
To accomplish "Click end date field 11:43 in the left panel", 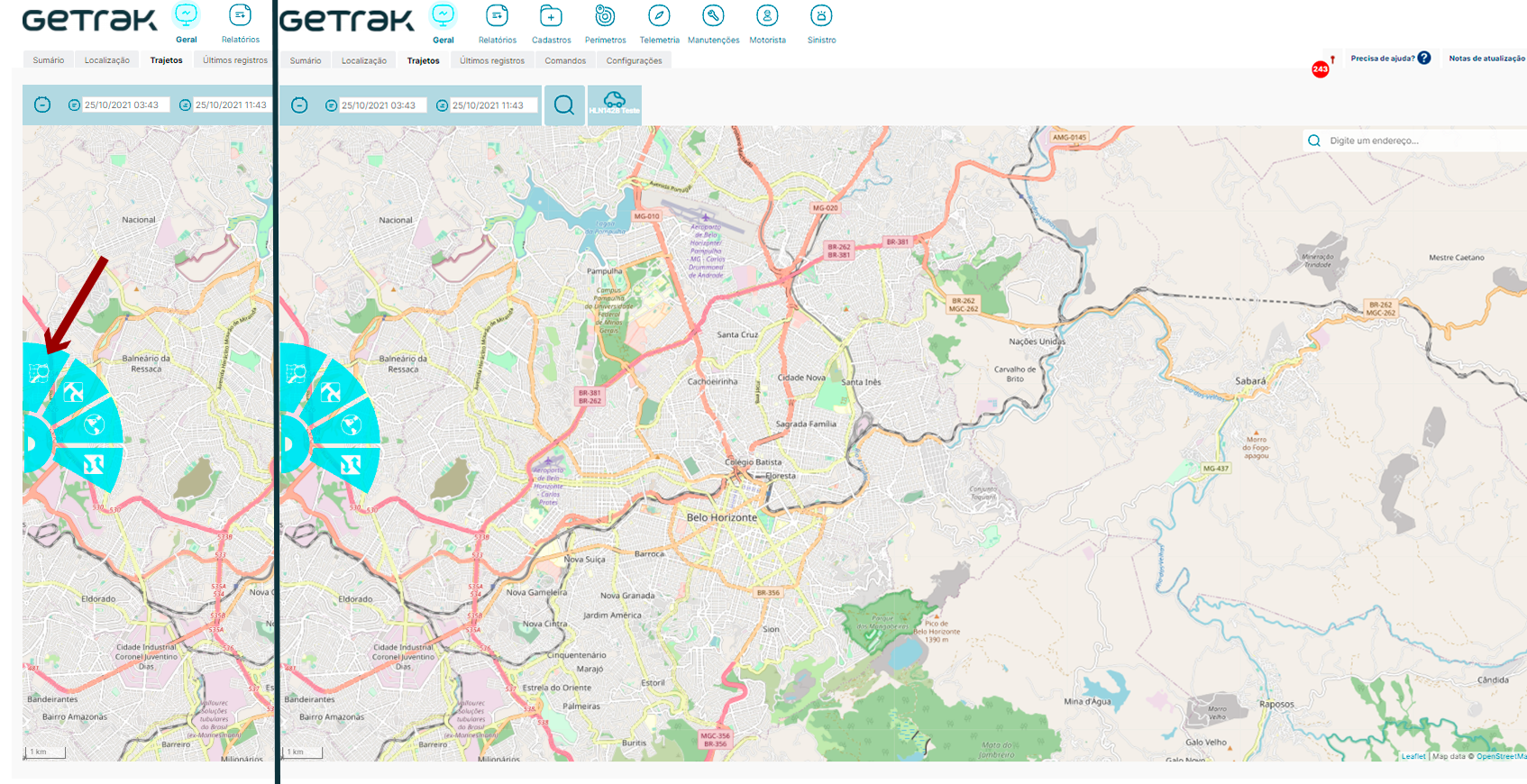I will [233, 105].
